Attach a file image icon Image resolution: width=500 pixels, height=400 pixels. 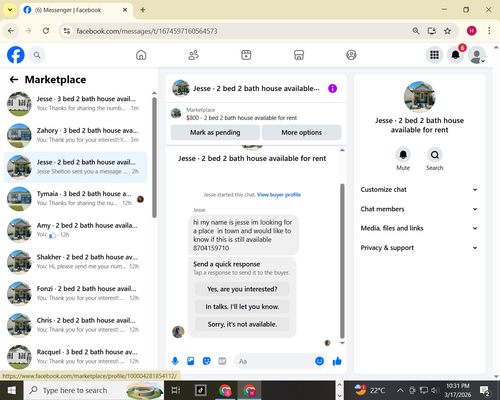click(x=191, y=361)
